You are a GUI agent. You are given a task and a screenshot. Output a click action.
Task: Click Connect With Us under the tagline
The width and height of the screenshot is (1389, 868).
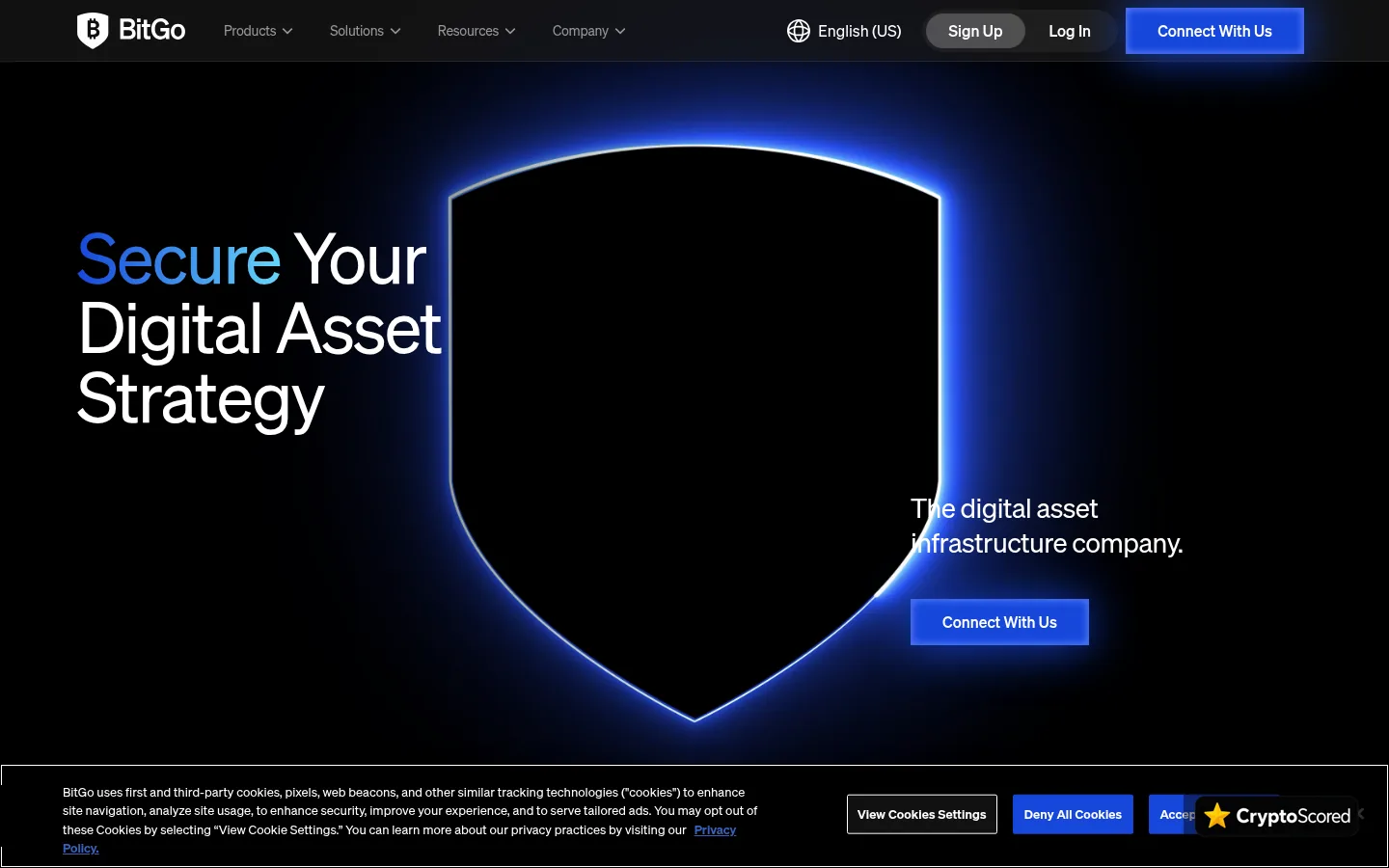999,622
